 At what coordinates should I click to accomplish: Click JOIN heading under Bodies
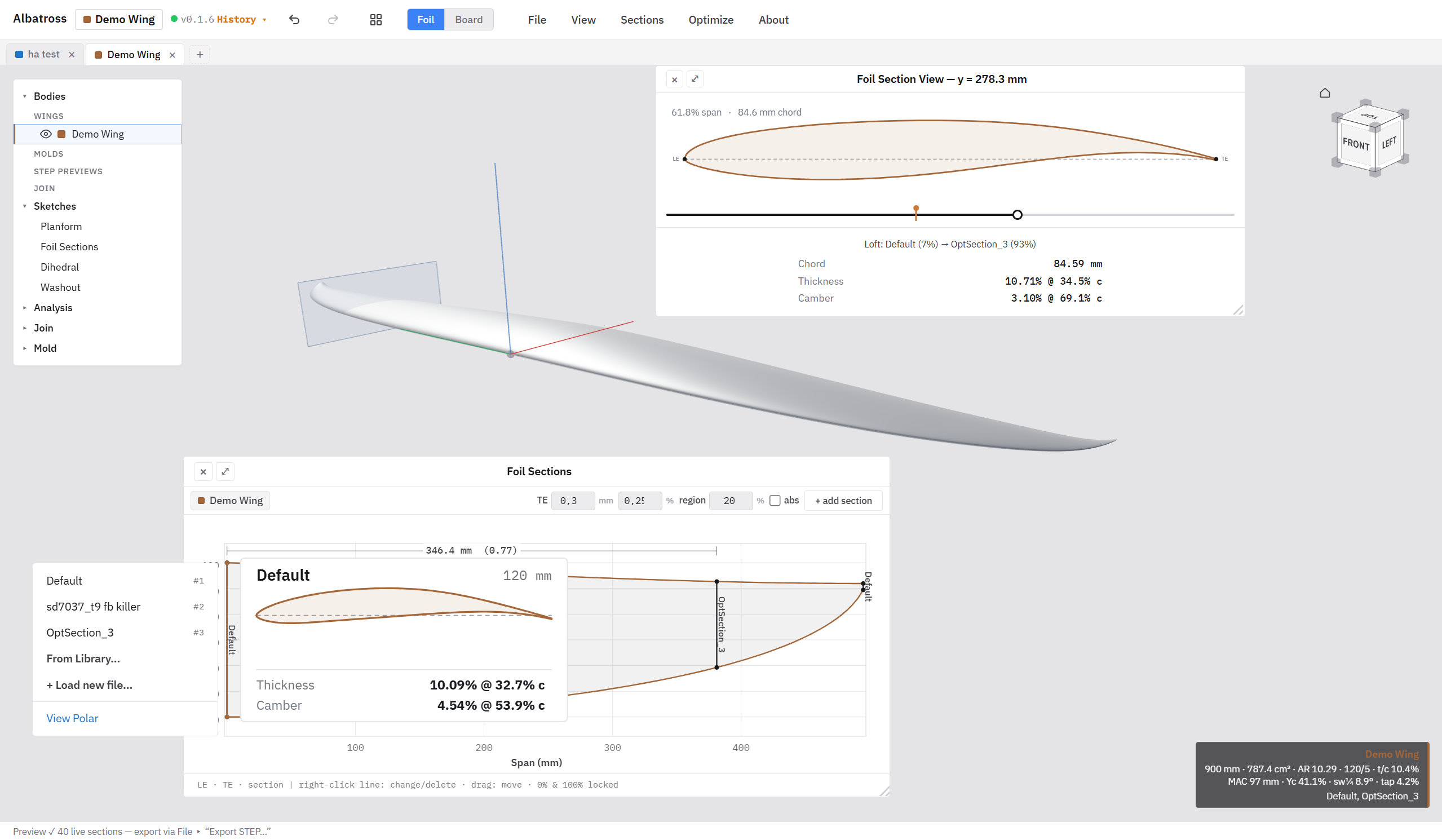coord(44,188)
